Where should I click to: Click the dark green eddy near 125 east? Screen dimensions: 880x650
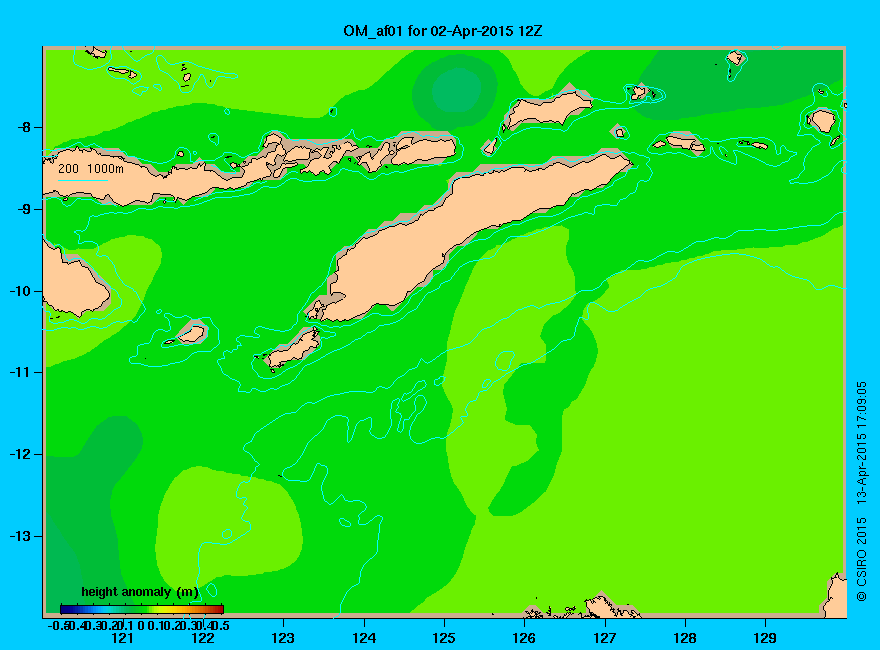tap(456, 91)
